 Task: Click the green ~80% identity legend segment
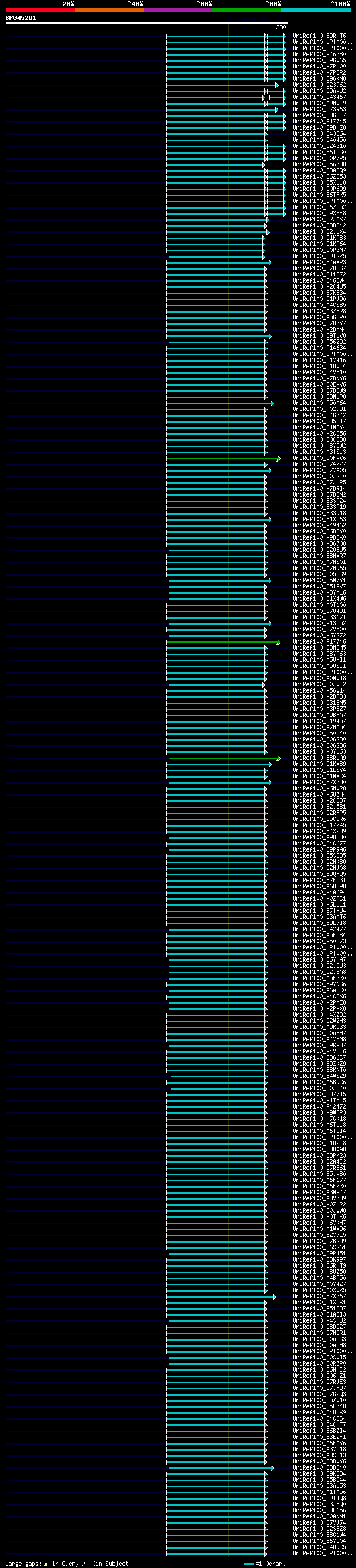point(247,11)
